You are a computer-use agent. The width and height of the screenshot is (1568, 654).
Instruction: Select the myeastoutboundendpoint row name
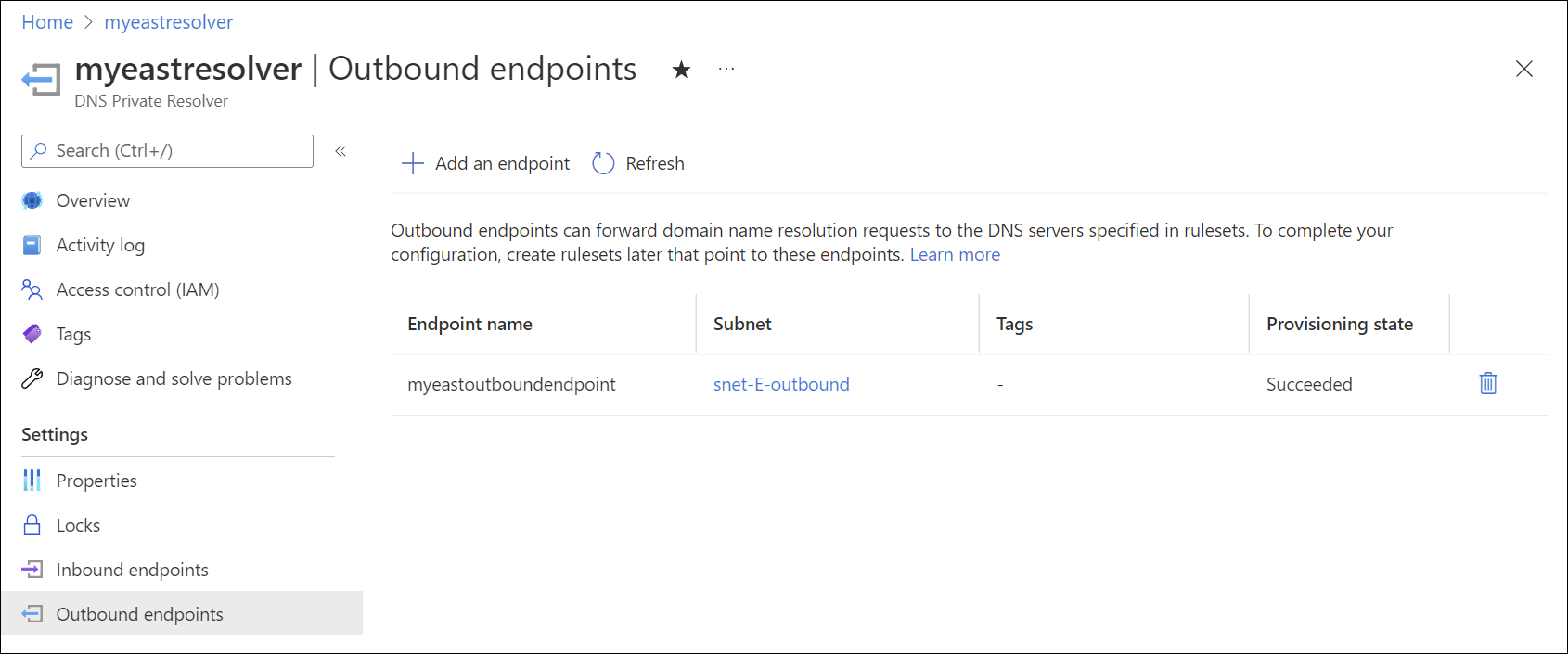511,384
